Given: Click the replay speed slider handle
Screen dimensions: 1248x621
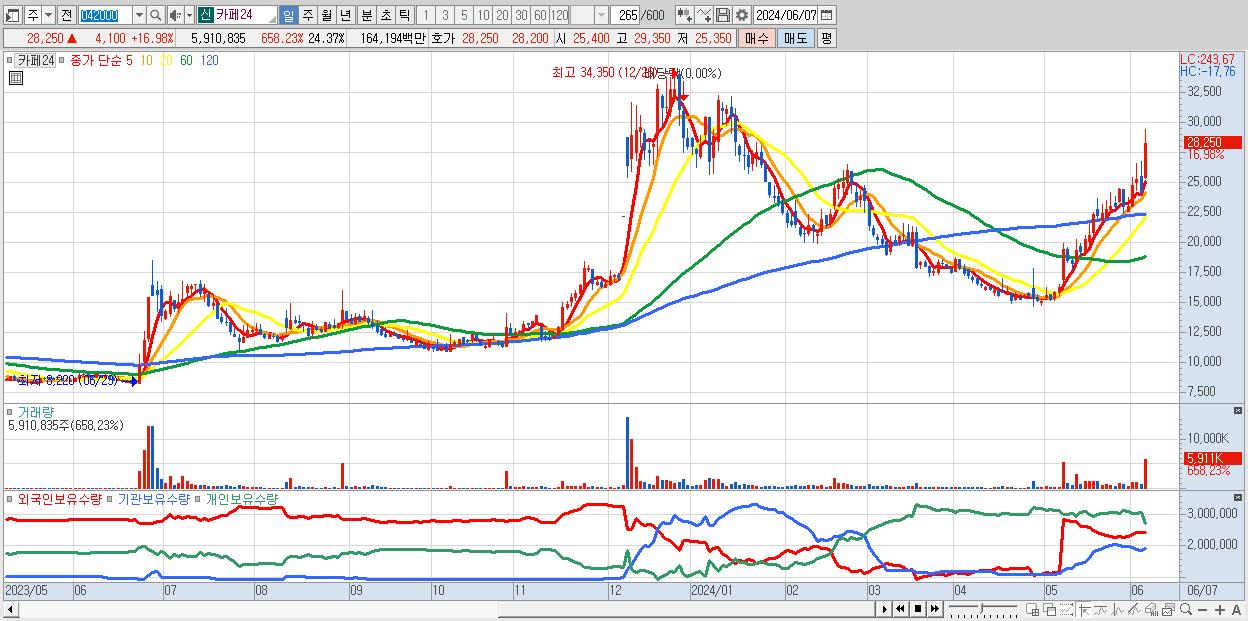Looking at the screenshot, I should (x=981, y=608).
